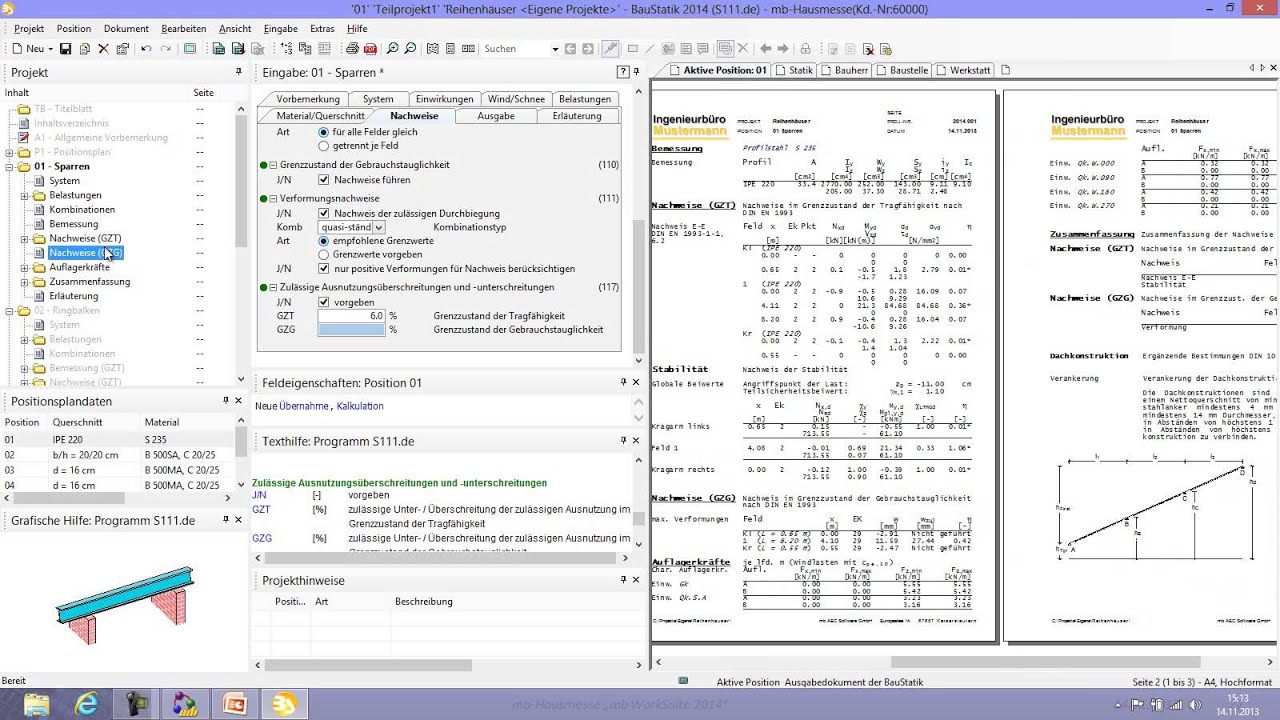1280x720 pixels.
Task: Switch to the Wind/Schnee tab
Action: 516,99
